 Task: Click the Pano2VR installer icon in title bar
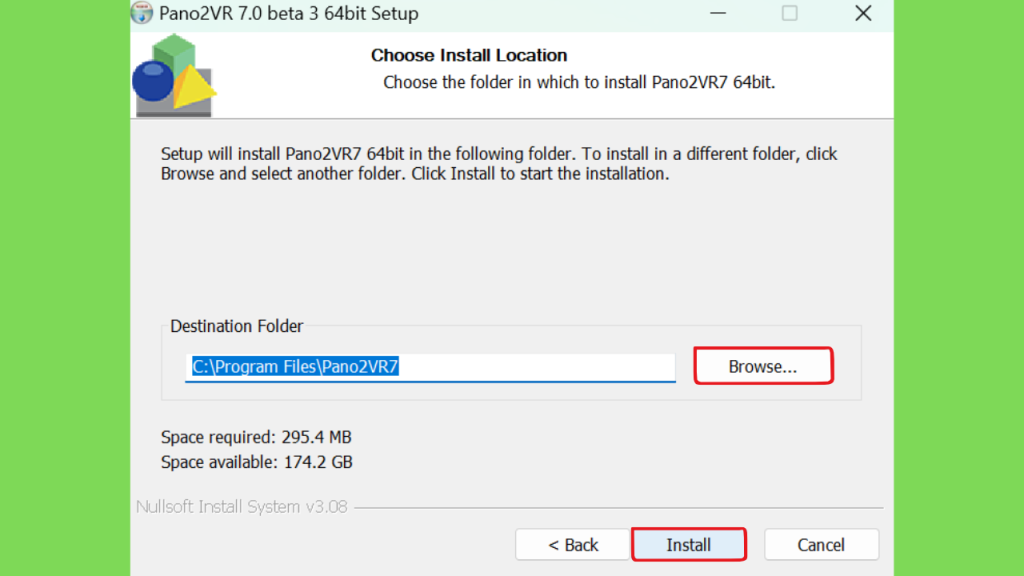[x=141, y=12]
